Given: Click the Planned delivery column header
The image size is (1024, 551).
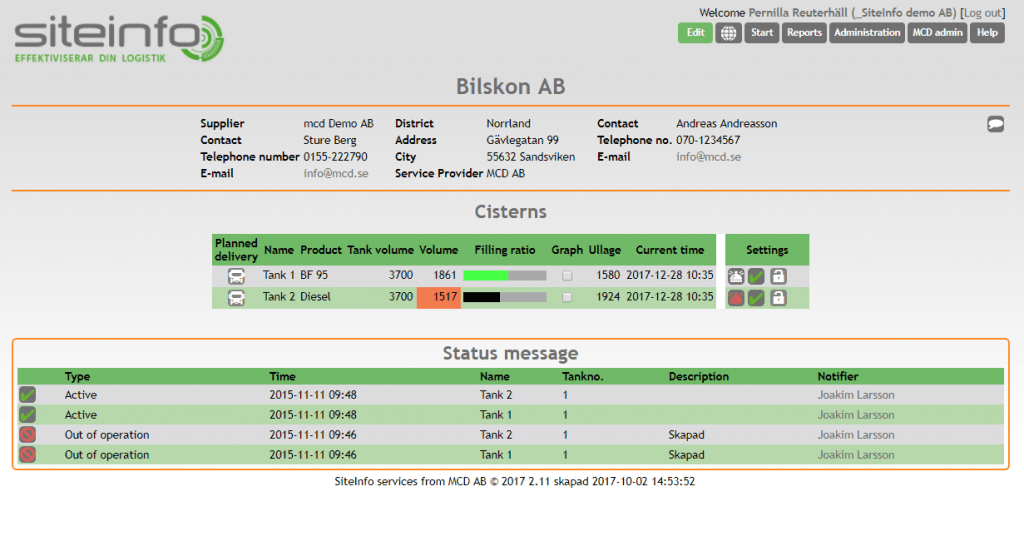Looking at the screenshot, I should tap(236, 250).
